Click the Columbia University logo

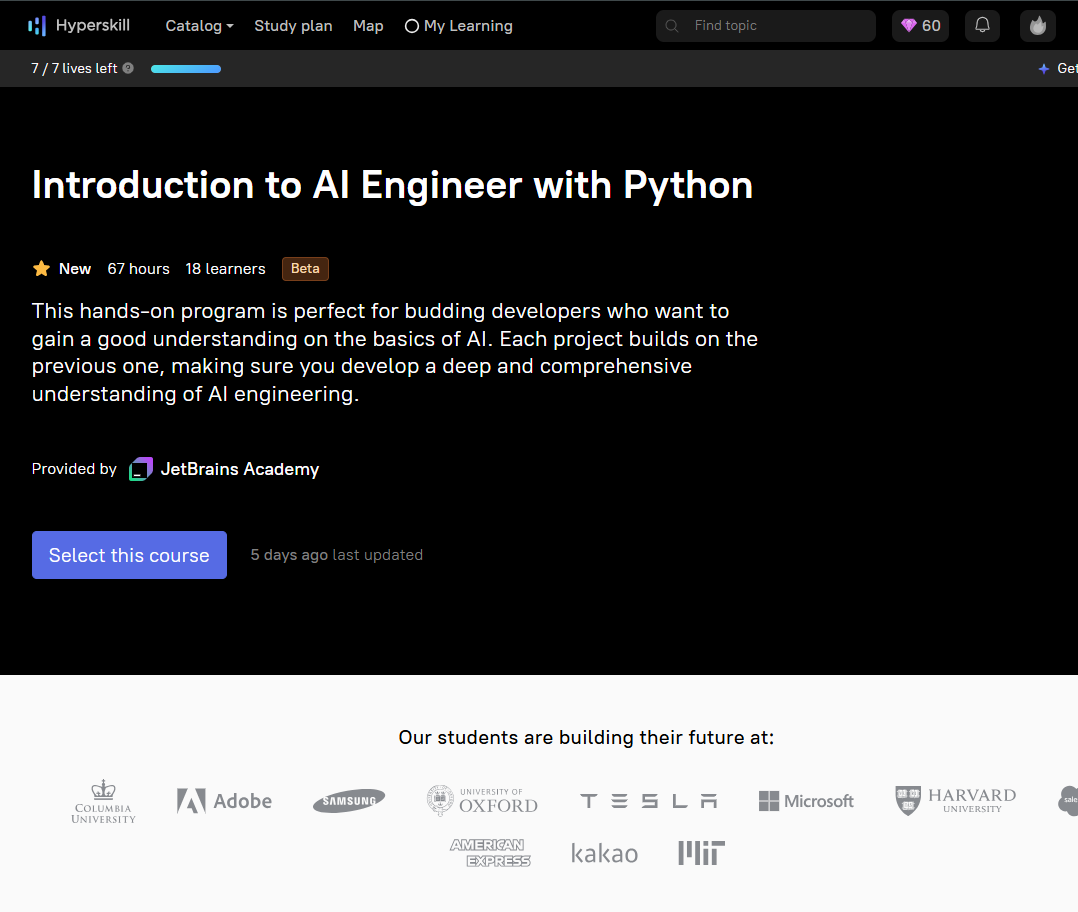click(x=104, y=801)
